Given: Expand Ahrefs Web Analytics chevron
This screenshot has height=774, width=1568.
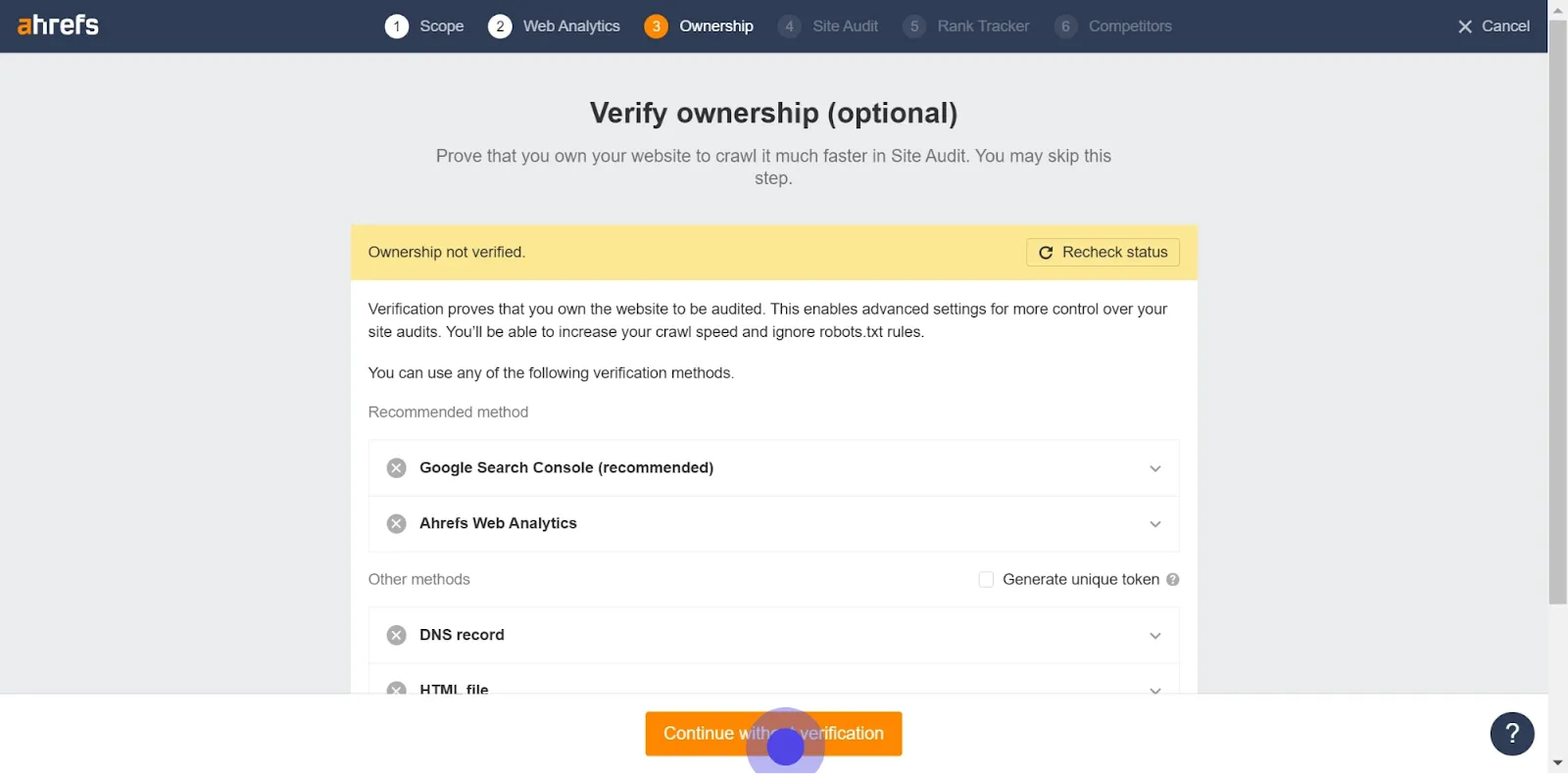Looking at the screenshot, I should coord(1155,524).
